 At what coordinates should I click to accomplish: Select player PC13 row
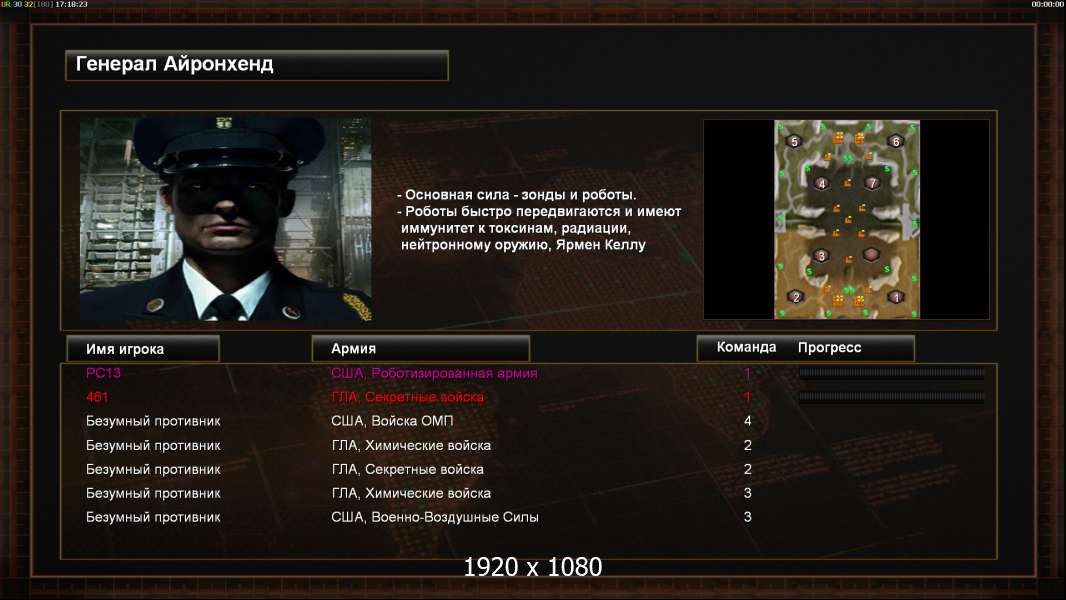pos(528,373)
